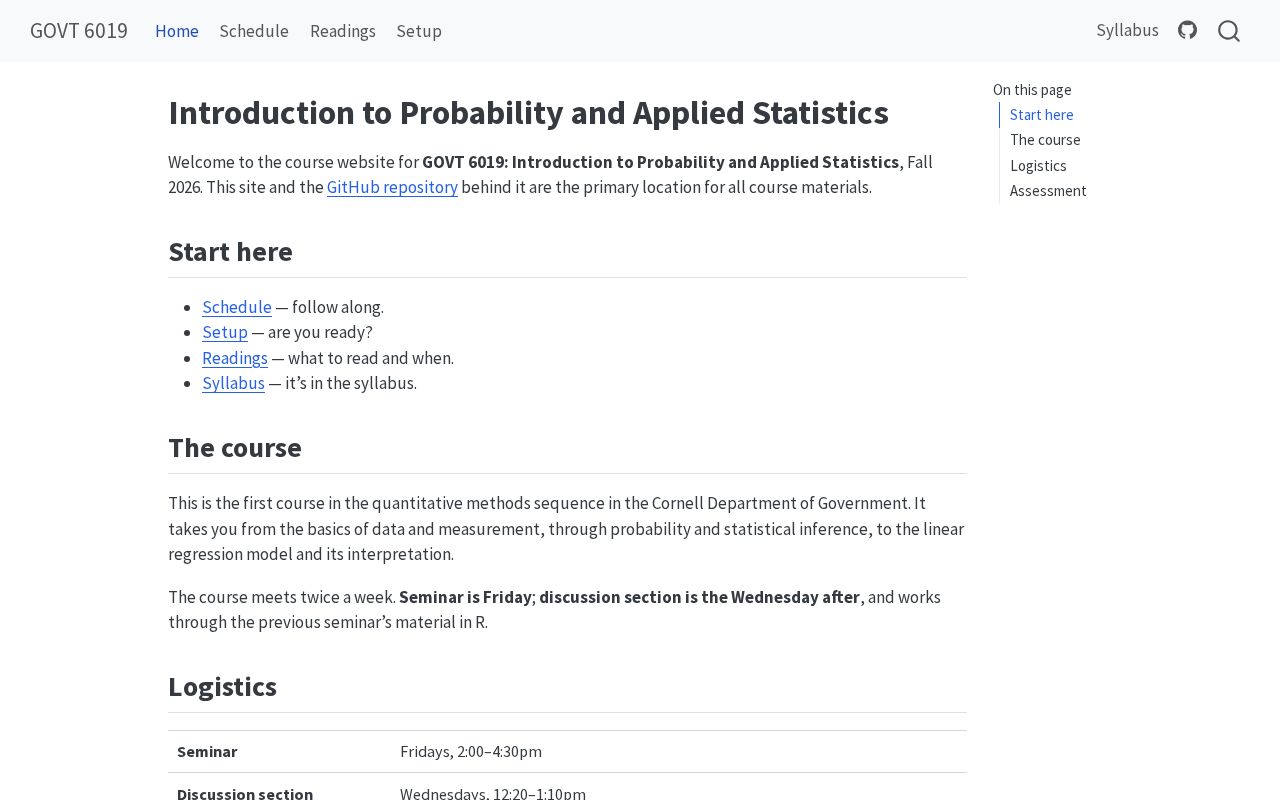Jump to The course in page contents

tap(1045, 140)
